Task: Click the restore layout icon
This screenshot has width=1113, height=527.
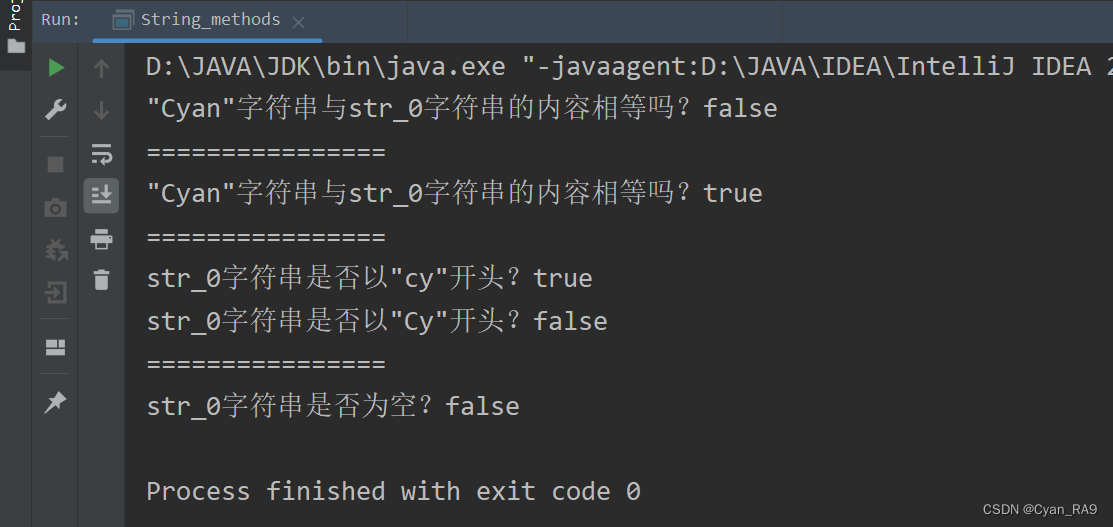Action: coord(55,347)
